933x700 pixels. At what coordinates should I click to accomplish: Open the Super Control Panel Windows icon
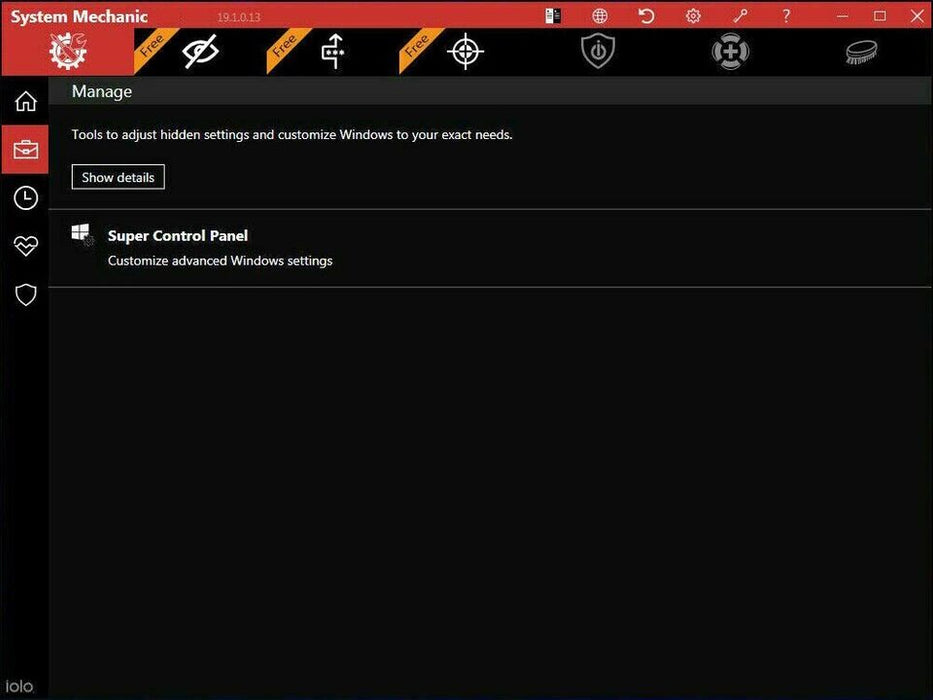click(x=81, y=235)
